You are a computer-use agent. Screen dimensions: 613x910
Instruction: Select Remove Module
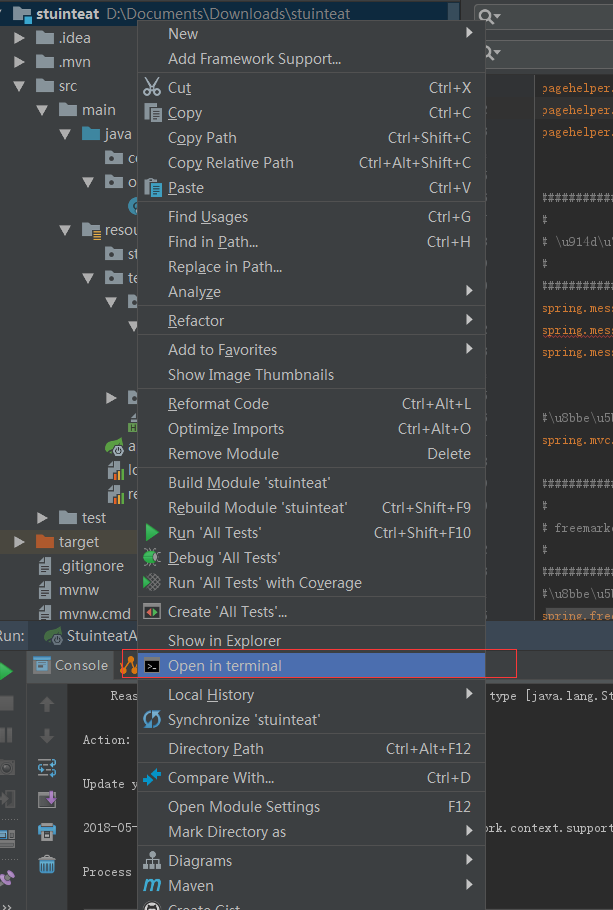click(311, 453)
